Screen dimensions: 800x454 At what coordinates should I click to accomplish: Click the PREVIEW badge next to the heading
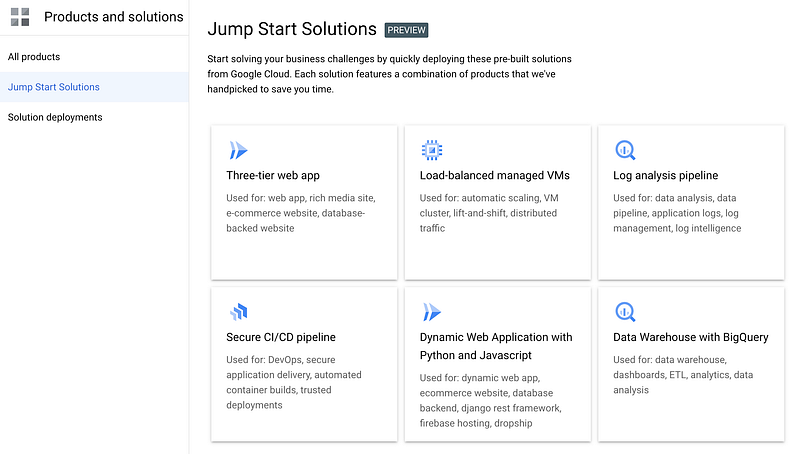point(406,30)
